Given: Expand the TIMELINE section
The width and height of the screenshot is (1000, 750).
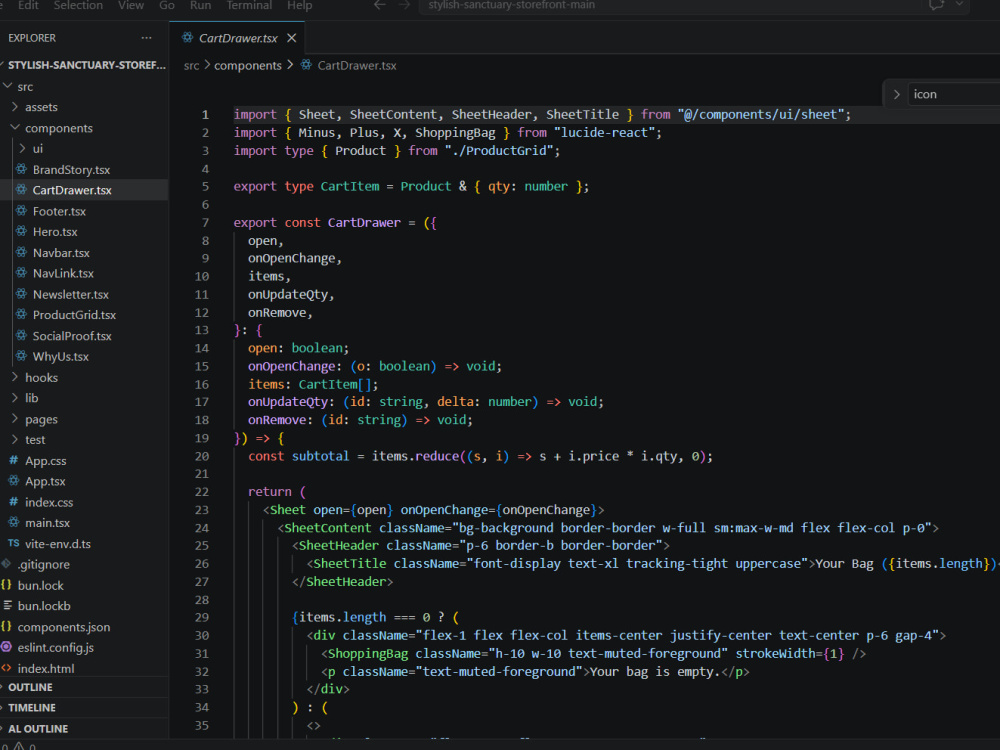Looking at the screenshot, I should point(84,708).
